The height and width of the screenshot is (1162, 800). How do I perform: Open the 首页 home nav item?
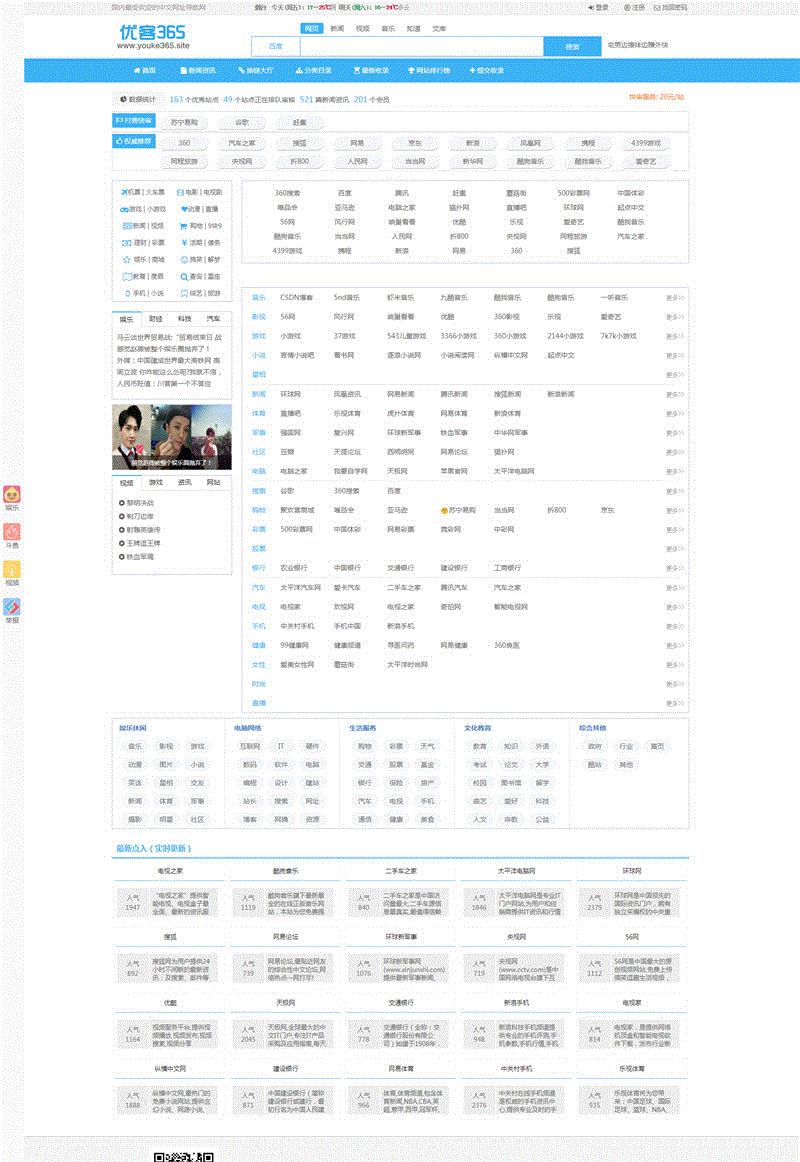click(144, 70)
